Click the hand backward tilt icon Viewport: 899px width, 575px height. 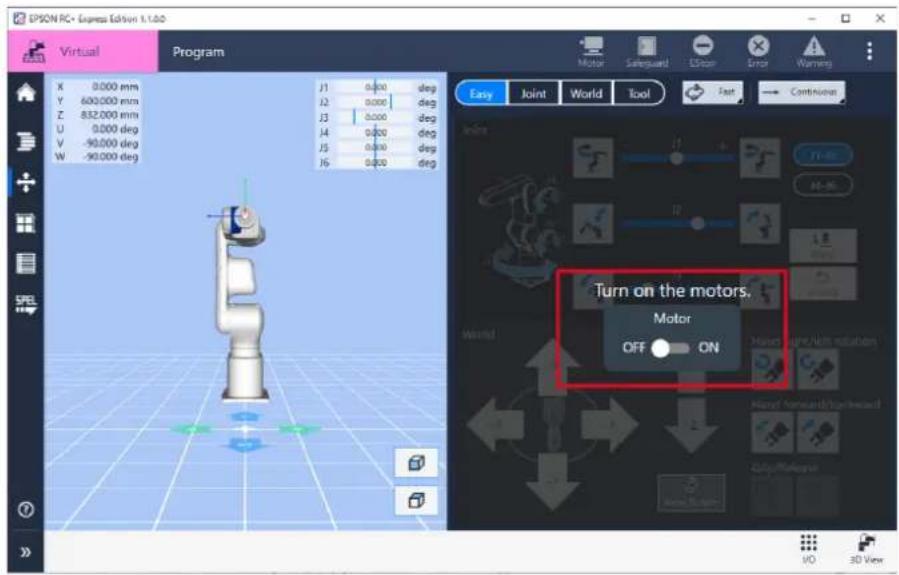[x=818, y=433]
